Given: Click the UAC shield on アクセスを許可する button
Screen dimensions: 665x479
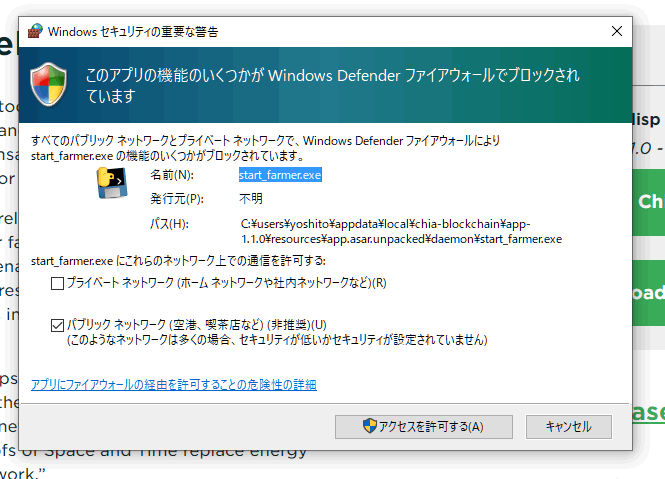Looking at the screenshot, I should (x=369, y=426).
